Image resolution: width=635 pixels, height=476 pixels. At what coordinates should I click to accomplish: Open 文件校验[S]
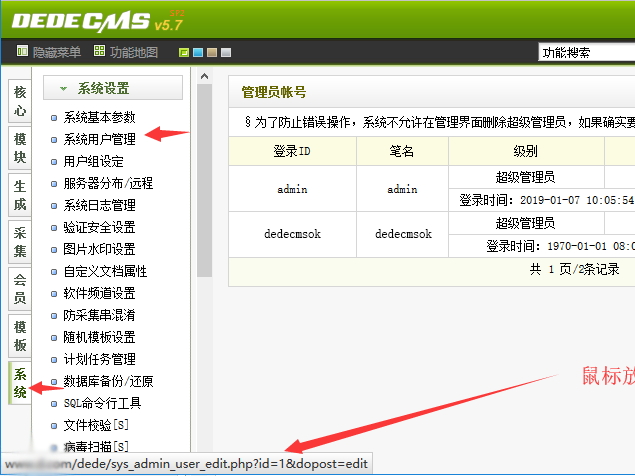pos(96,425)
